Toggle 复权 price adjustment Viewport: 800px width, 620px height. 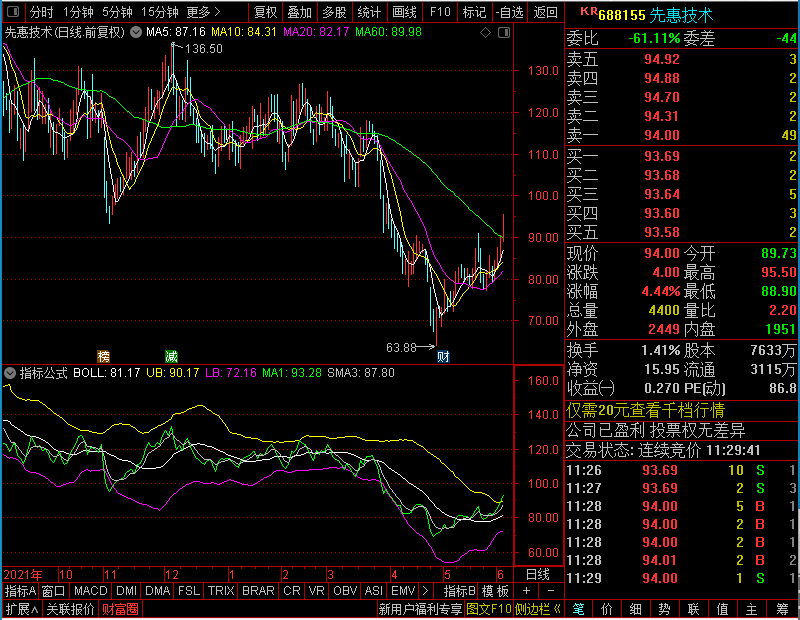[x=266, y=12]
